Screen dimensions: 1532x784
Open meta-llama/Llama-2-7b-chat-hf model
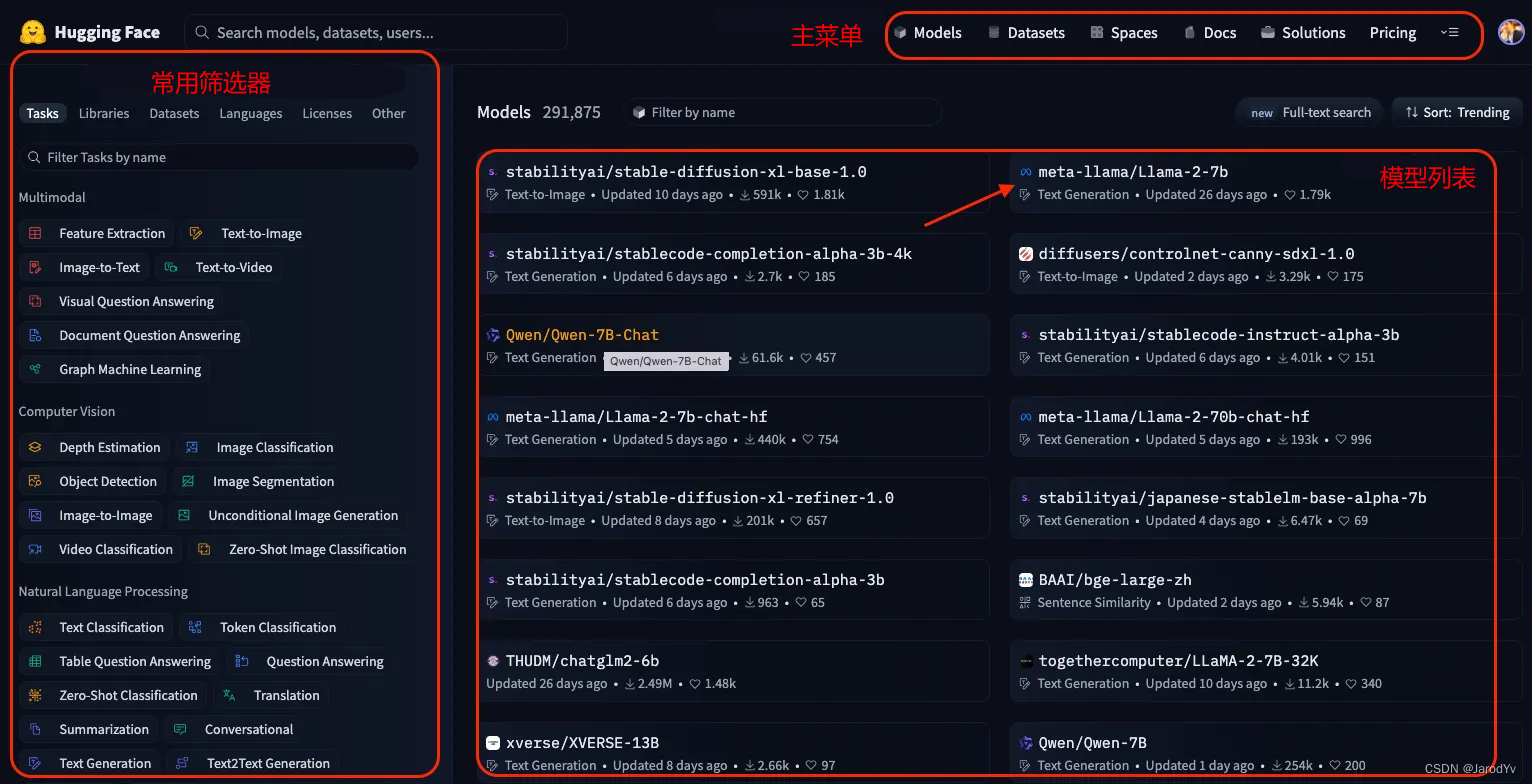(734, 426)
